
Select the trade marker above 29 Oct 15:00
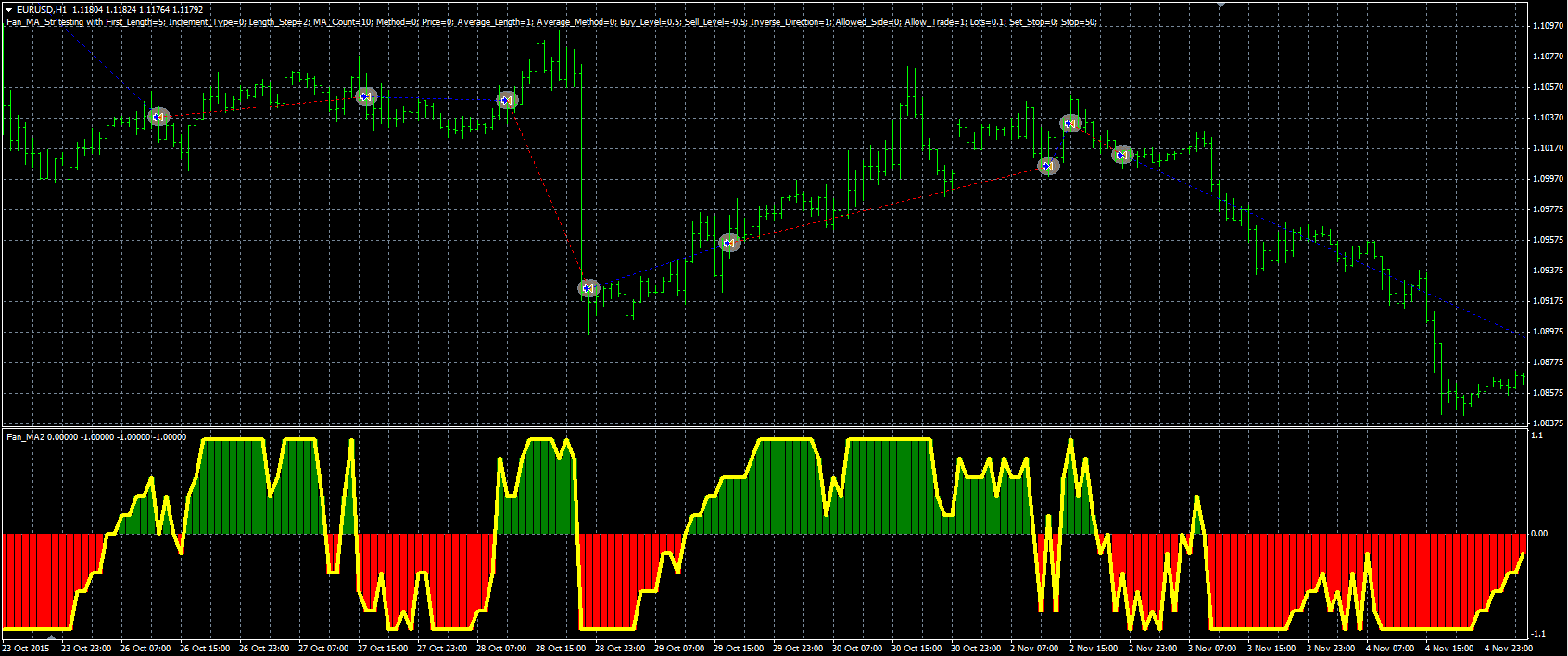point(729,243)
